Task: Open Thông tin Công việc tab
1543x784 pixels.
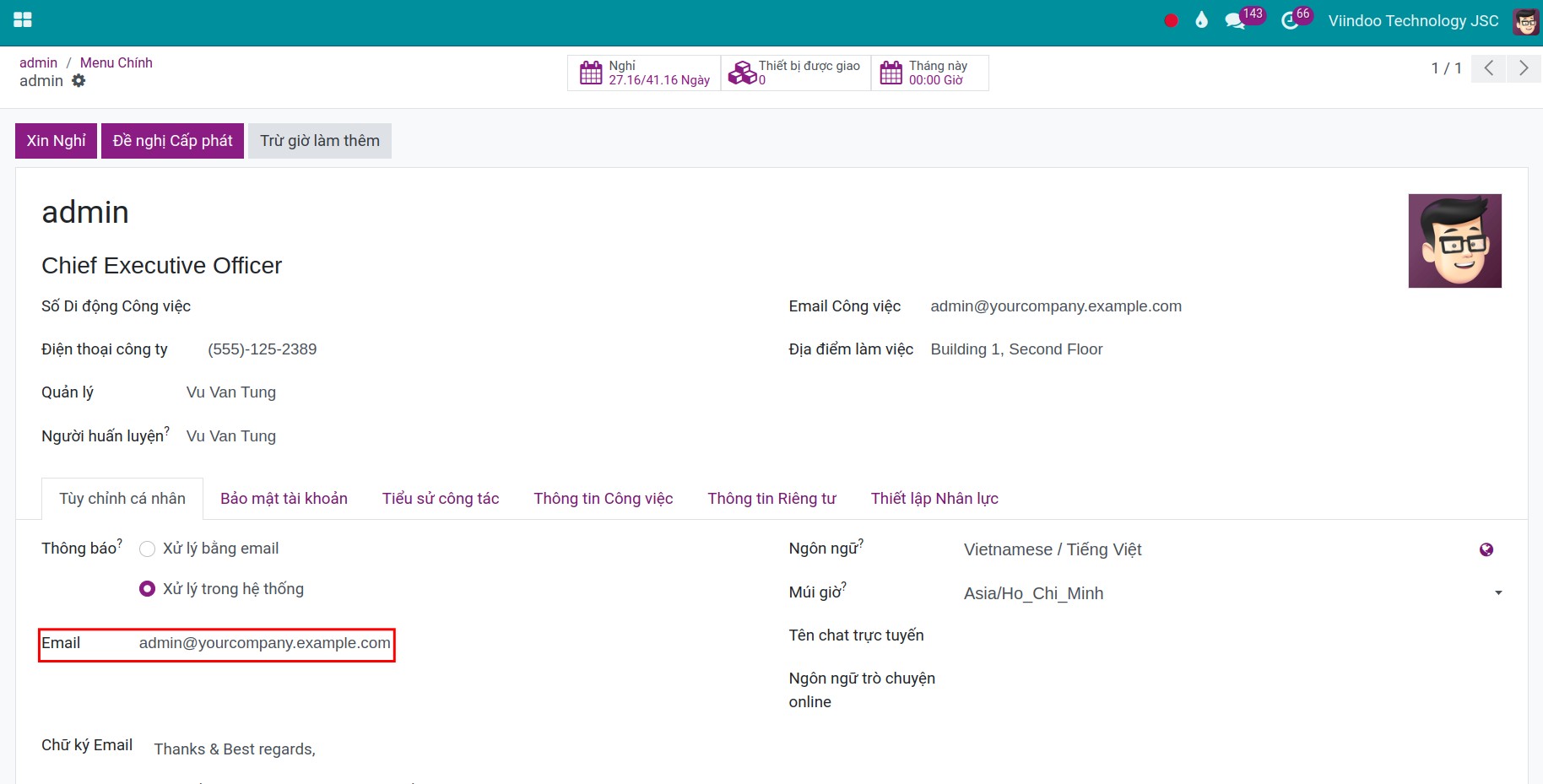Action: [604, 499]
